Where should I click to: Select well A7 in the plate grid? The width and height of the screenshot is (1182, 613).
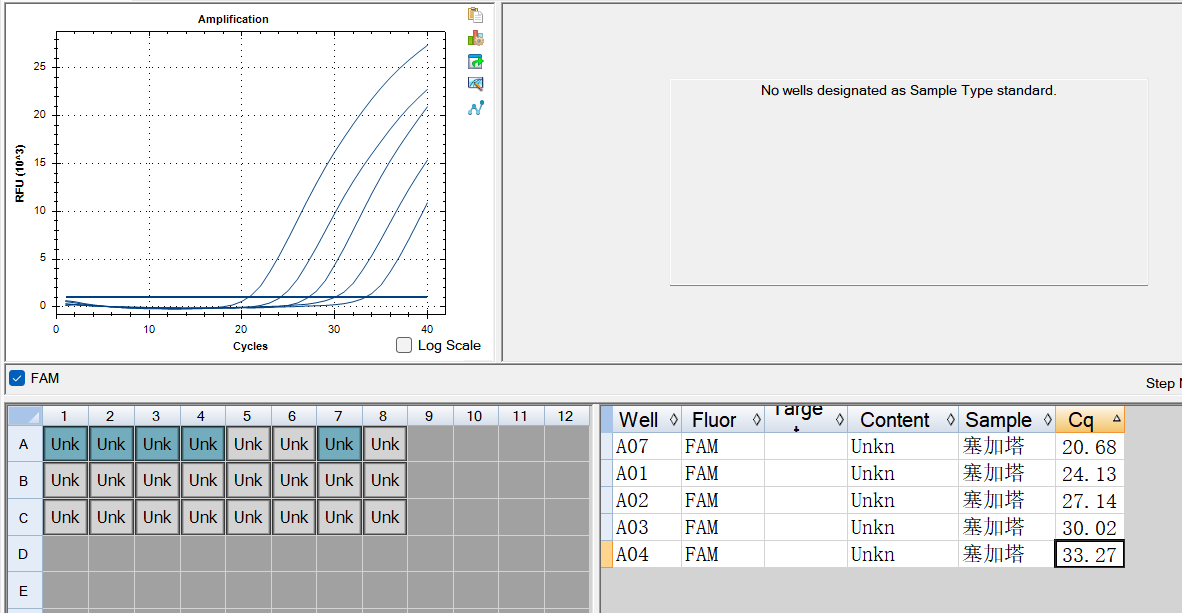[x=339, y=444]
